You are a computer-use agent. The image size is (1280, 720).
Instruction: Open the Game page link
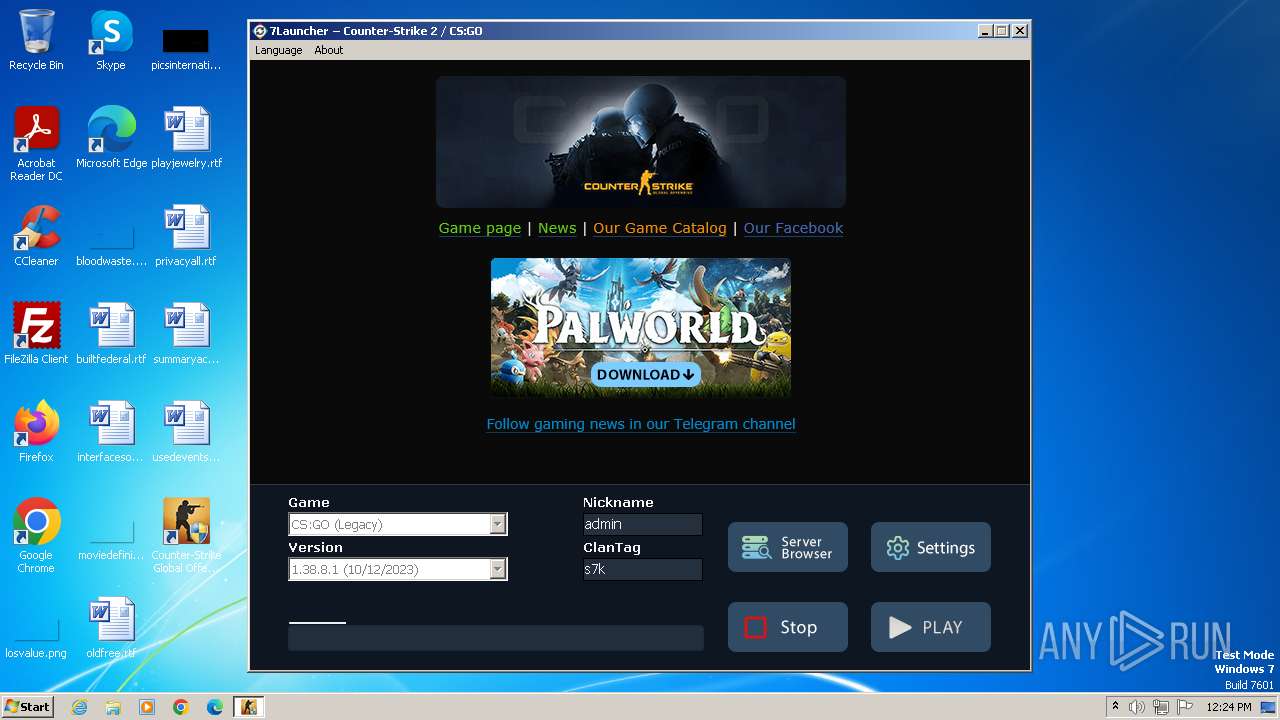pyautogui.click(x=480, y=228)
